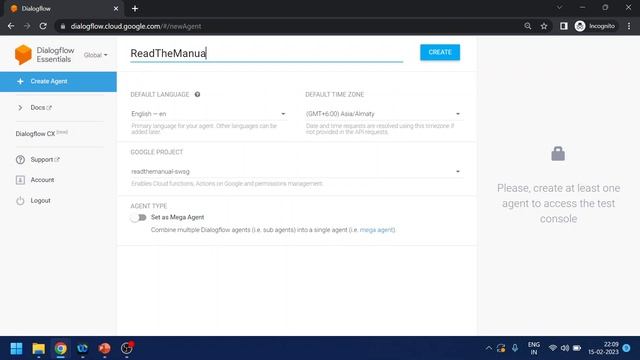Image resolution: width=640 pixels, height=360 pixels.
Task: Open the Google Project readthemanual dropdown
Action: coord(296,171)
